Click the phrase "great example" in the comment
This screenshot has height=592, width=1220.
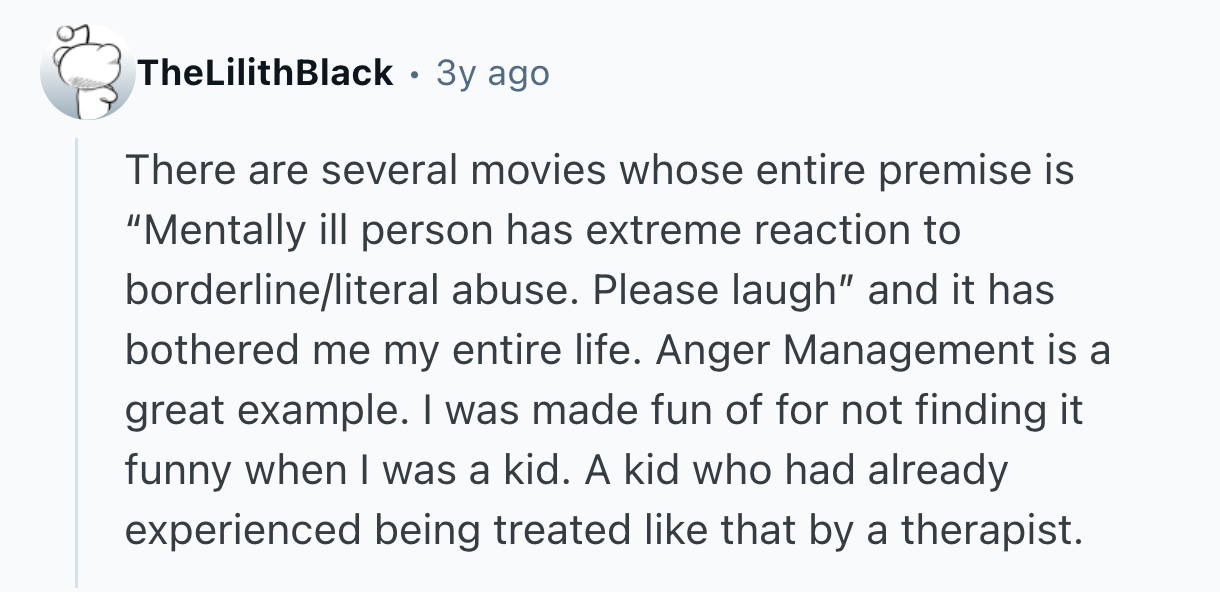pos(248,410)
